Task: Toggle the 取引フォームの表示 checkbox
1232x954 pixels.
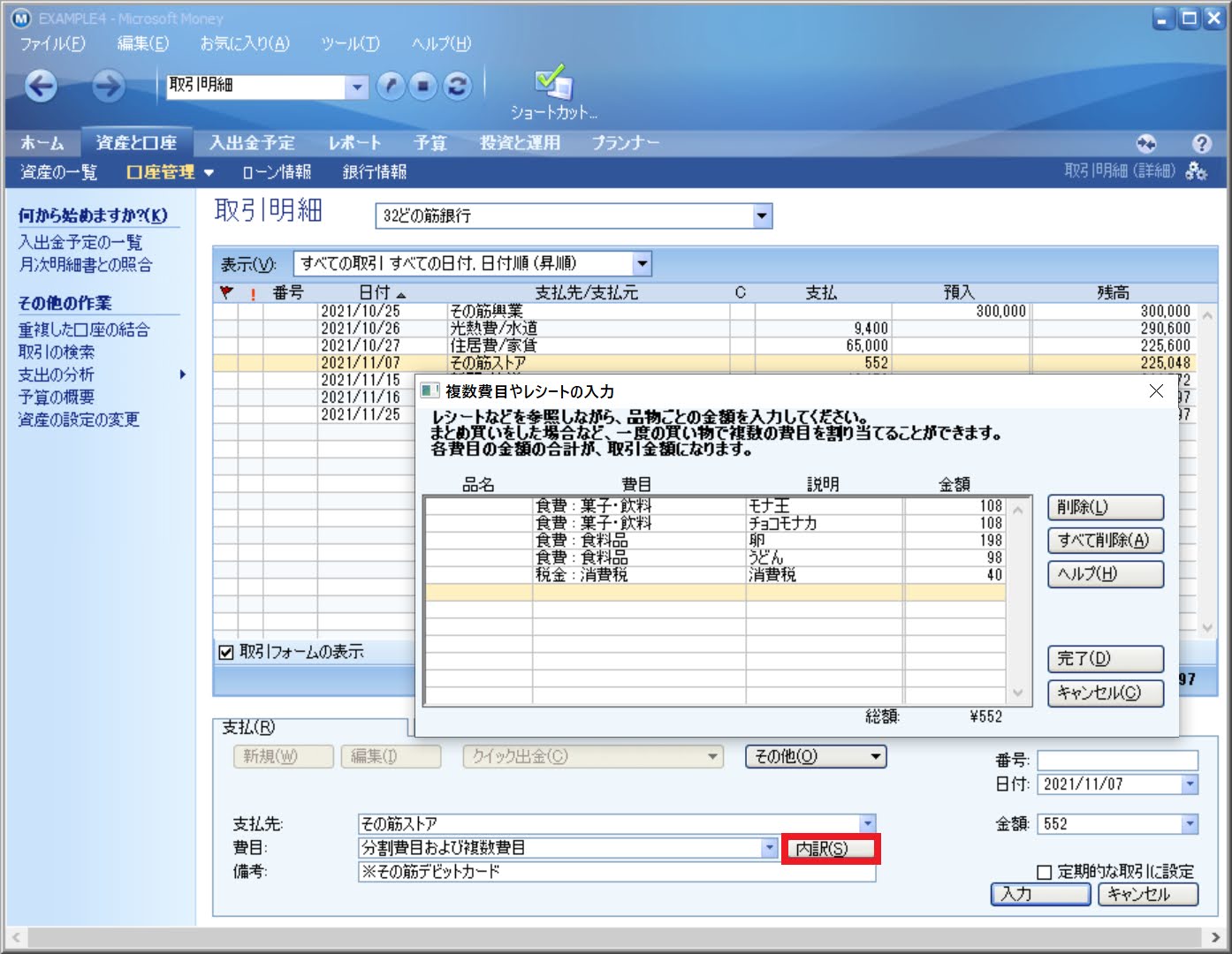Action: tap(226, 652)
